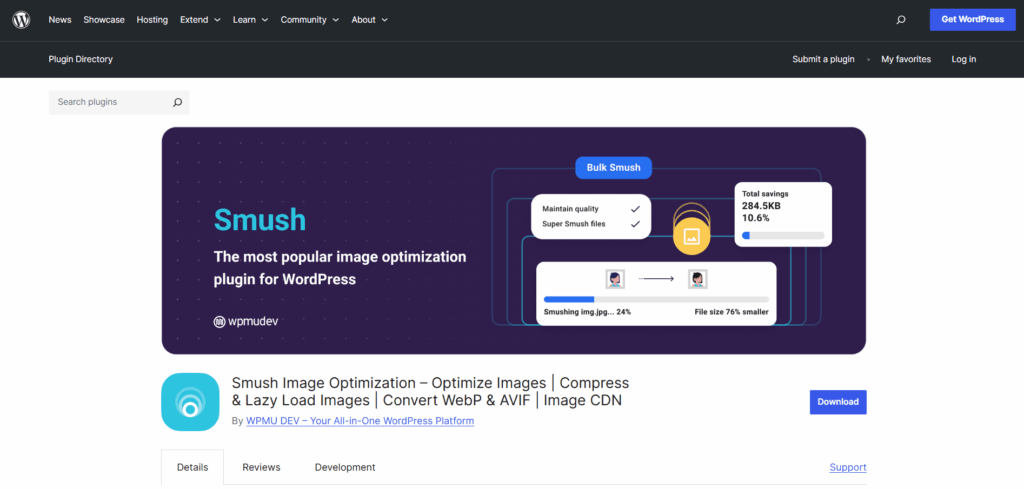Focus the Search plugins input field
This screenshot has height=489, width=1024.
click(x=119, y=103)
